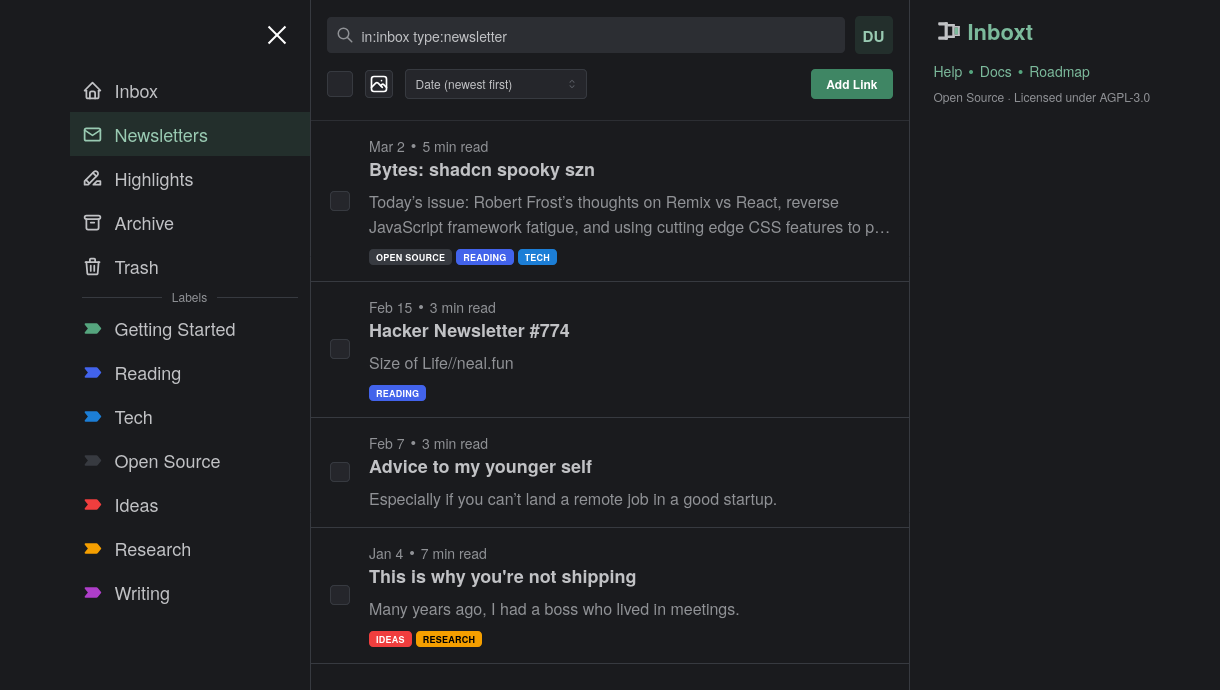Tick the checkbox for Hacker Newsletter #774
The image size is (1220, 690).
(x=340, y=349)
